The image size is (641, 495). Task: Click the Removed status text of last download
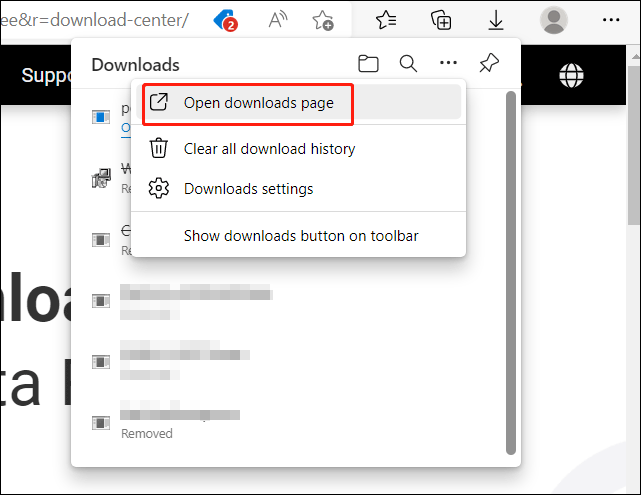click(147, 433)
